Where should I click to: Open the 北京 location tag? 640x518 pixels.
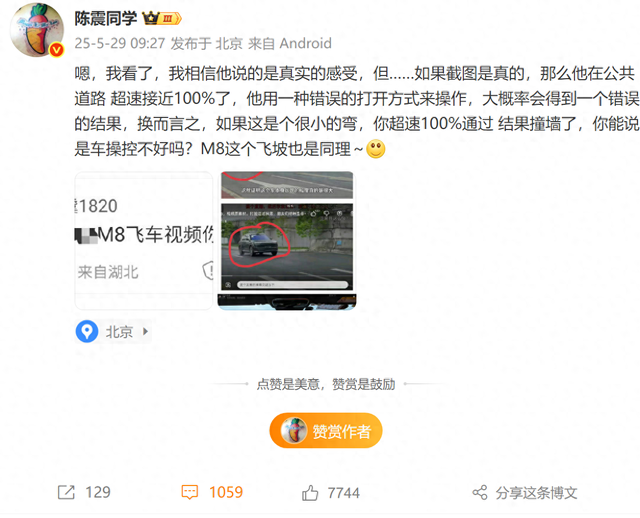tap(113, 331)
